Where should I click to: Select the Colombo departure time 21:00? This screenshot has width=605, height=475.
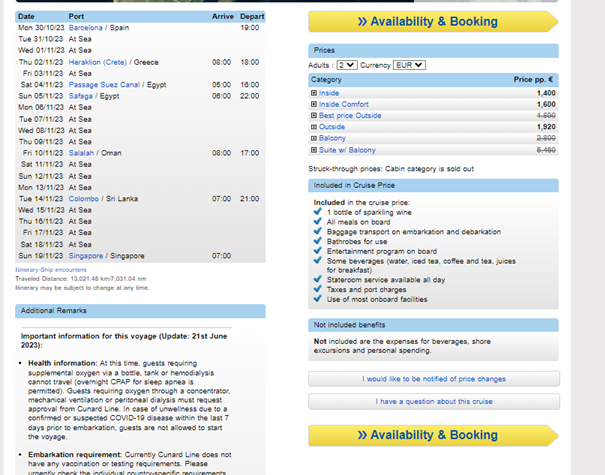coord(250,199)
